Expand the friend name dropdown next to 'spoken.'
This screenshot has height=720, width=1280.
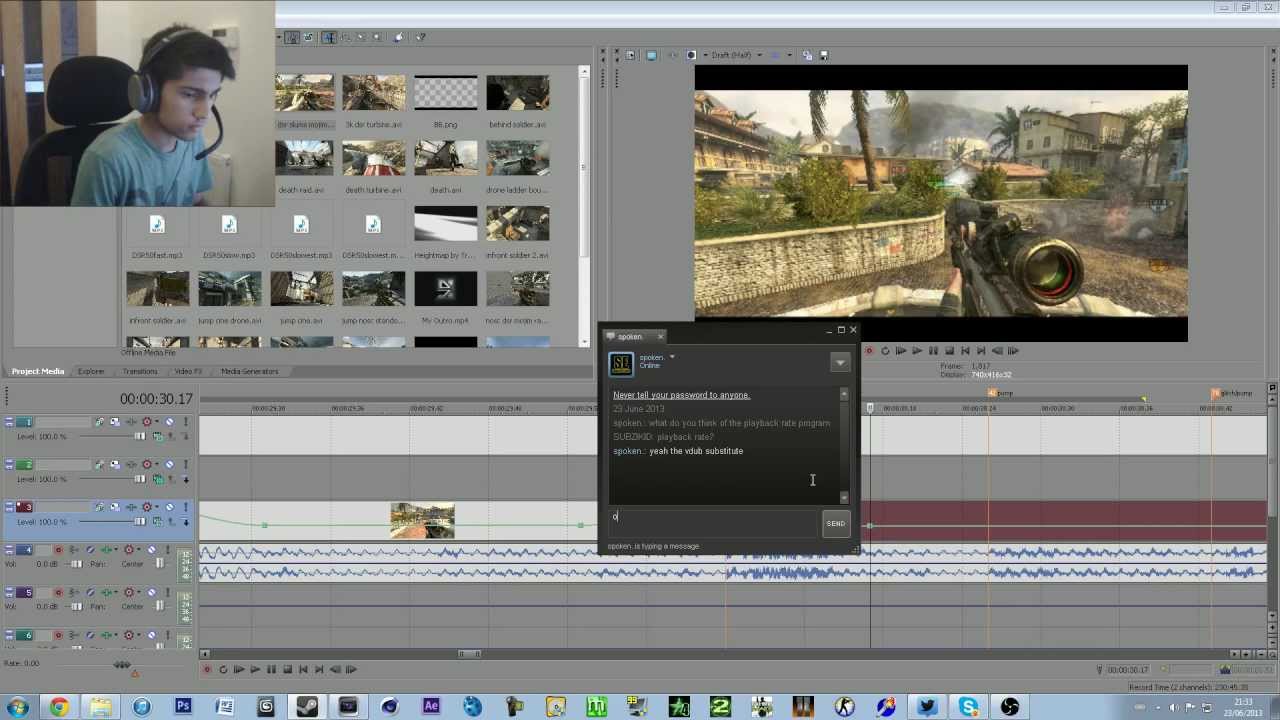coord(672,357)
